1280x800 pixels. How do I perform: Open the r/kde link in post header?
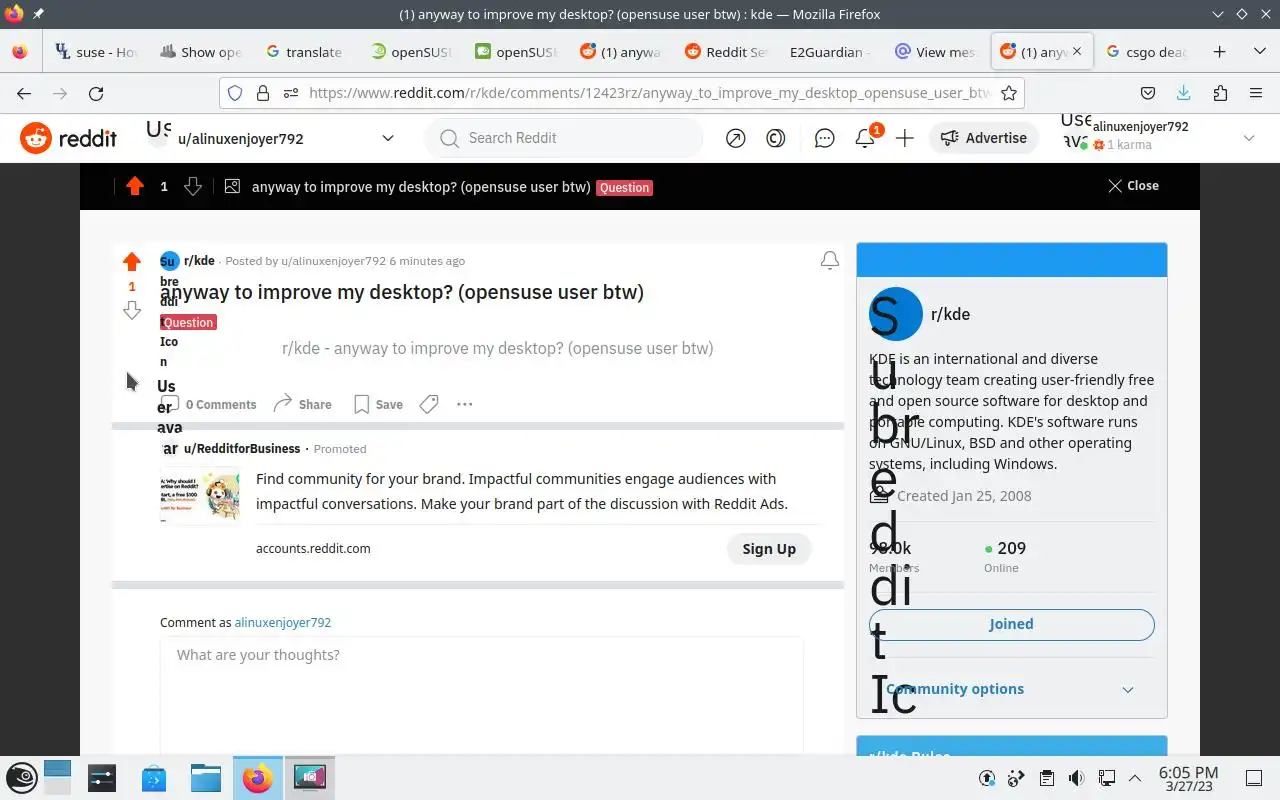(x=199, y=261)
